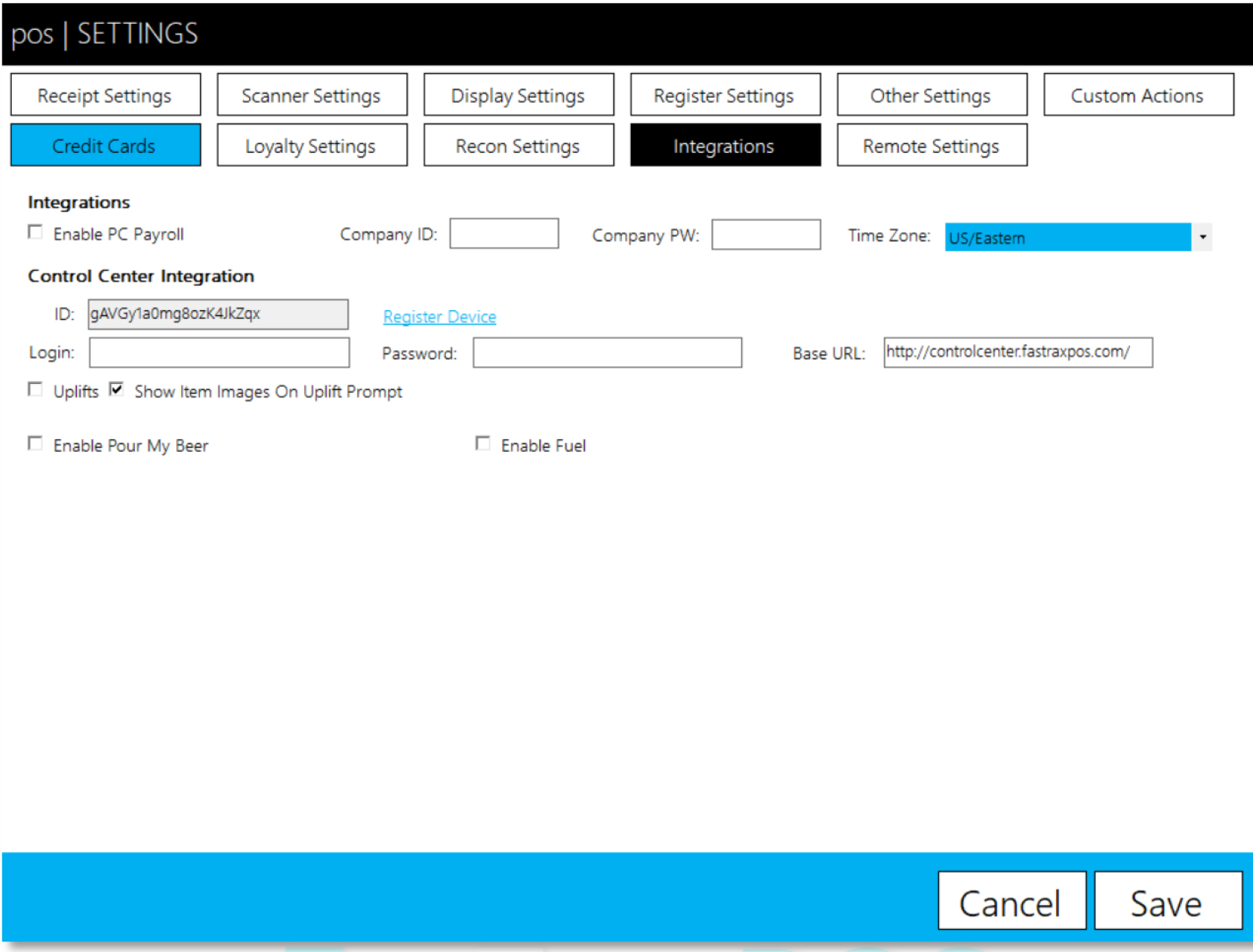Click the Cancel button
Viewport: 1253px width, 952px height.
pyautogui.click(x=1011, y=901)
